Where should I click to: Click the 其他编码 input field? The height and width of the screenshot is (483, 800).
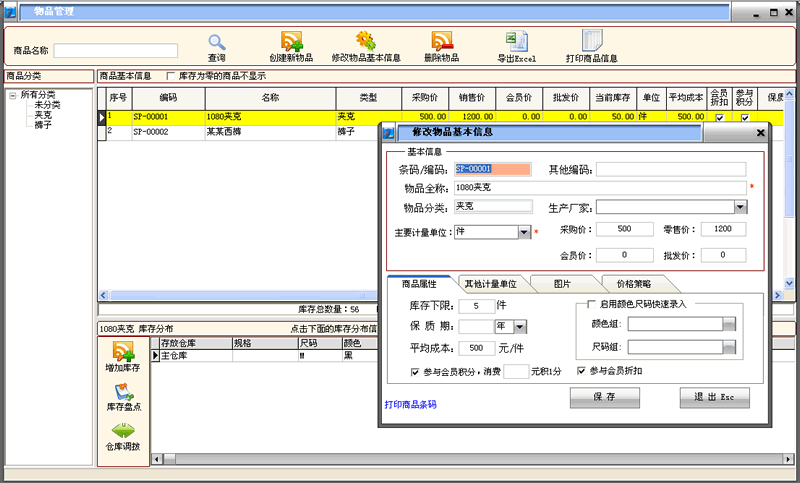(671, 169)
